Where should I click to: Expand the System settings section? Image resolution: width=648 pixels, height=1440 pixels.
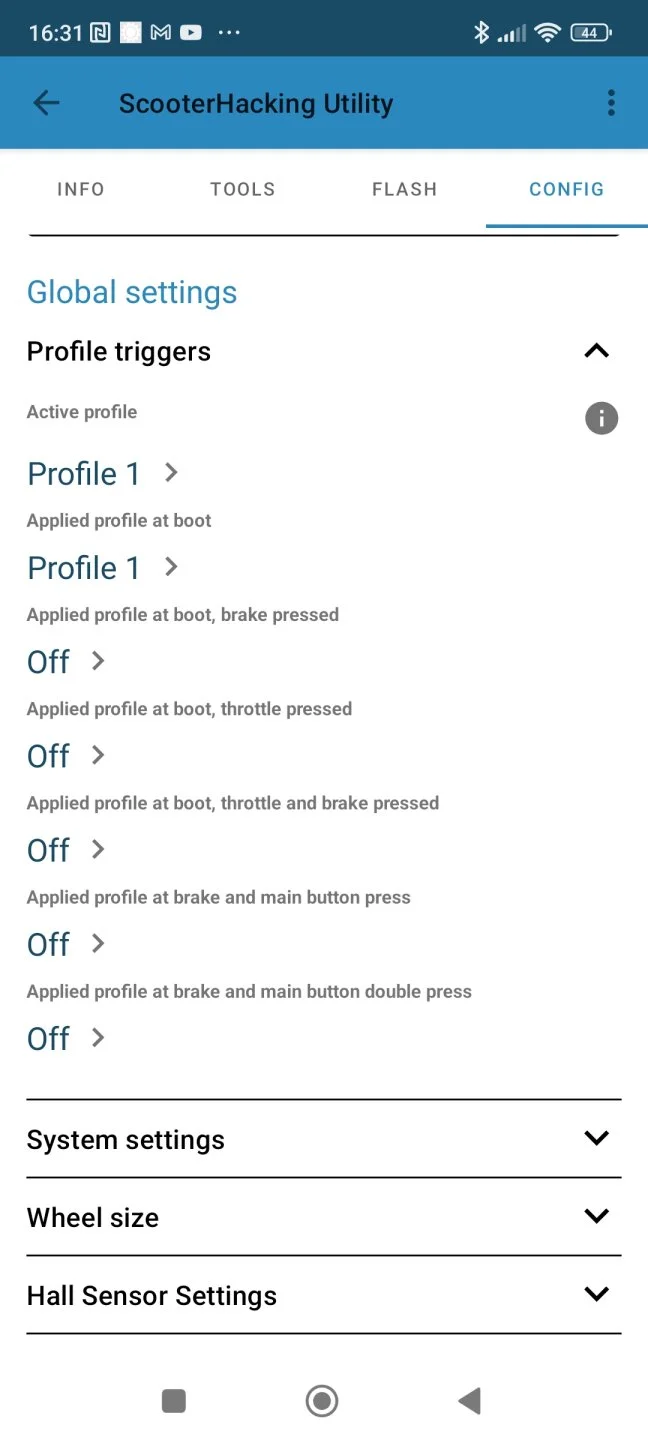tap(596, 1139)
